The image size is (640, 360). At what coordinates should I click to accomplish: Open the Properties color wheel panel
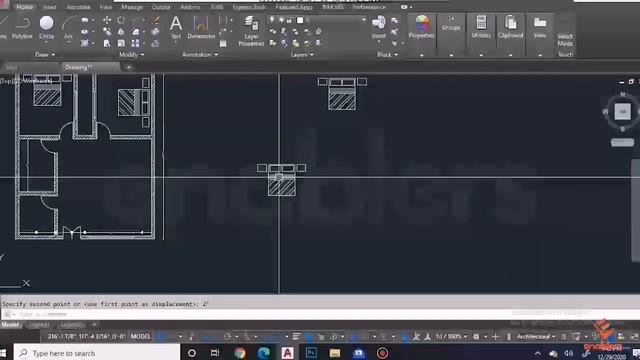[x=422, y=27]
